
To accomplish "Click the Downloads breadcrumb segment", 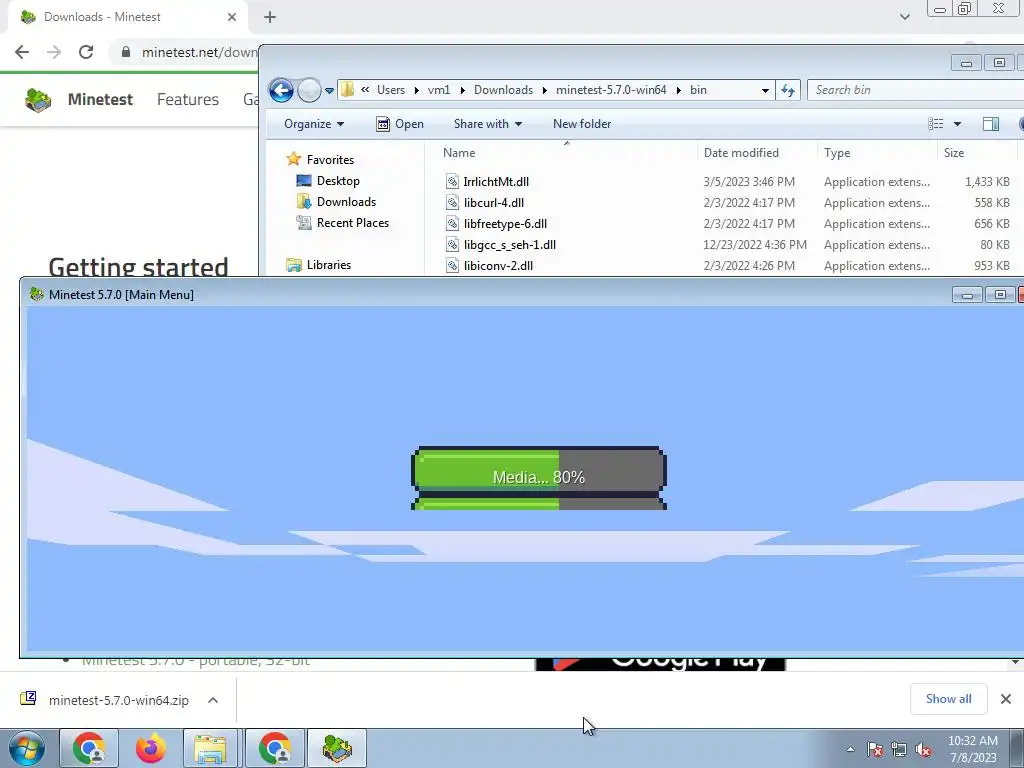I will [x=503, y=90].
